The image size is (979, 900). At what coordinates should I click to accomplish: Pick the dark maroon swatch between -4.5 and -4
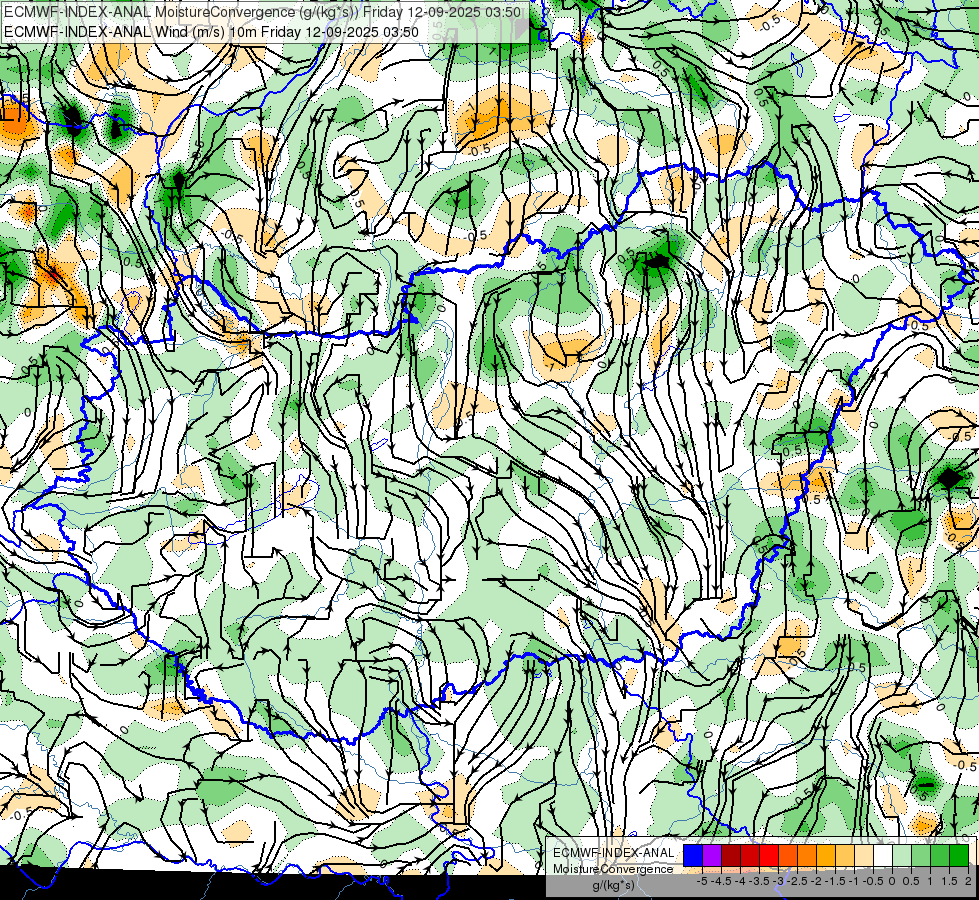(x=731, y=855)
